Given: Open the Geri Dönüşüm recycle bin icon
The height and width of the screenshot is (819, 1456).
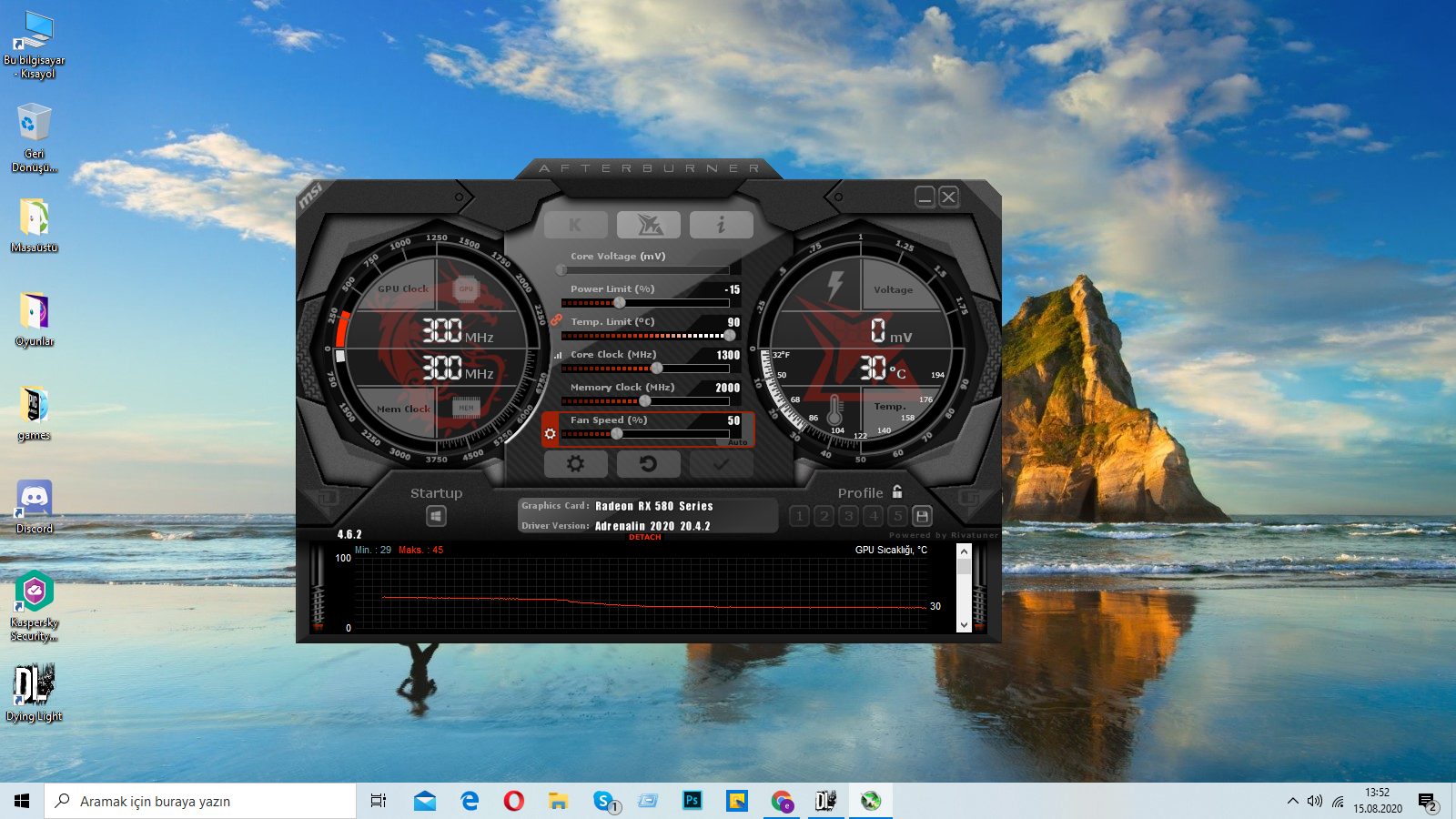Looking at the screenshot, I should click(x=35, y=138).
